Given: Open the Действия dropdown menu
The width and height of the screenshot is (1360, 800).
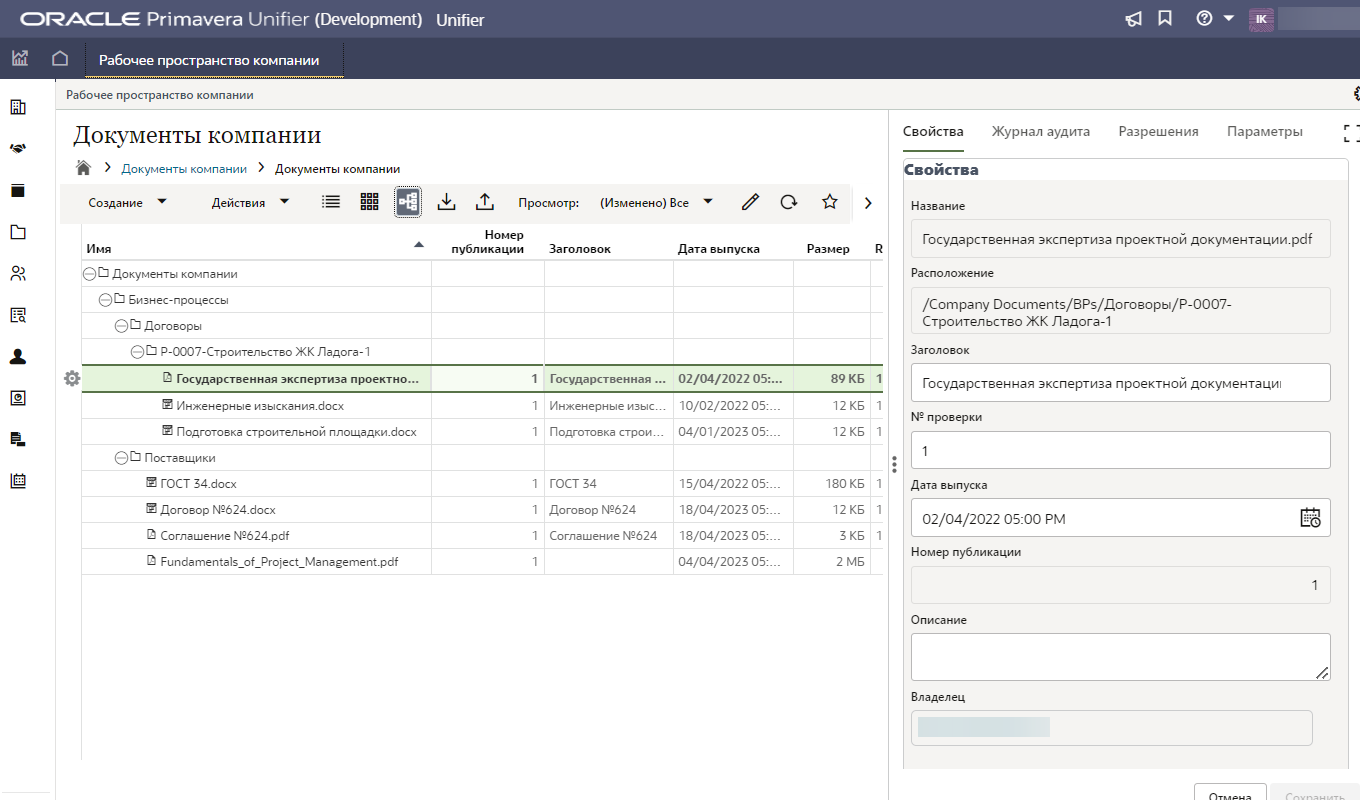Looking at the screenshot, I should 250,203.
